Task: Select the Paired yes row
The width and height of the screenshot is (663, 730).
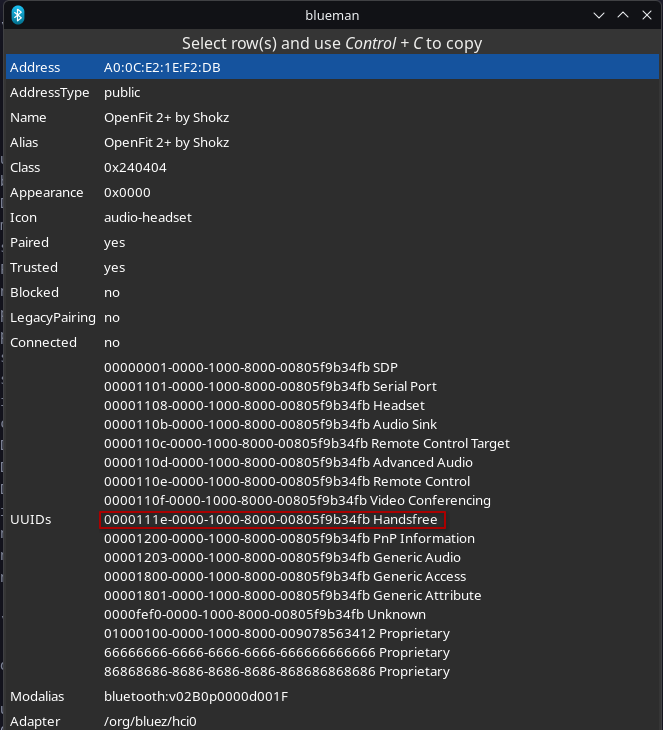Action: pos(332,243)
